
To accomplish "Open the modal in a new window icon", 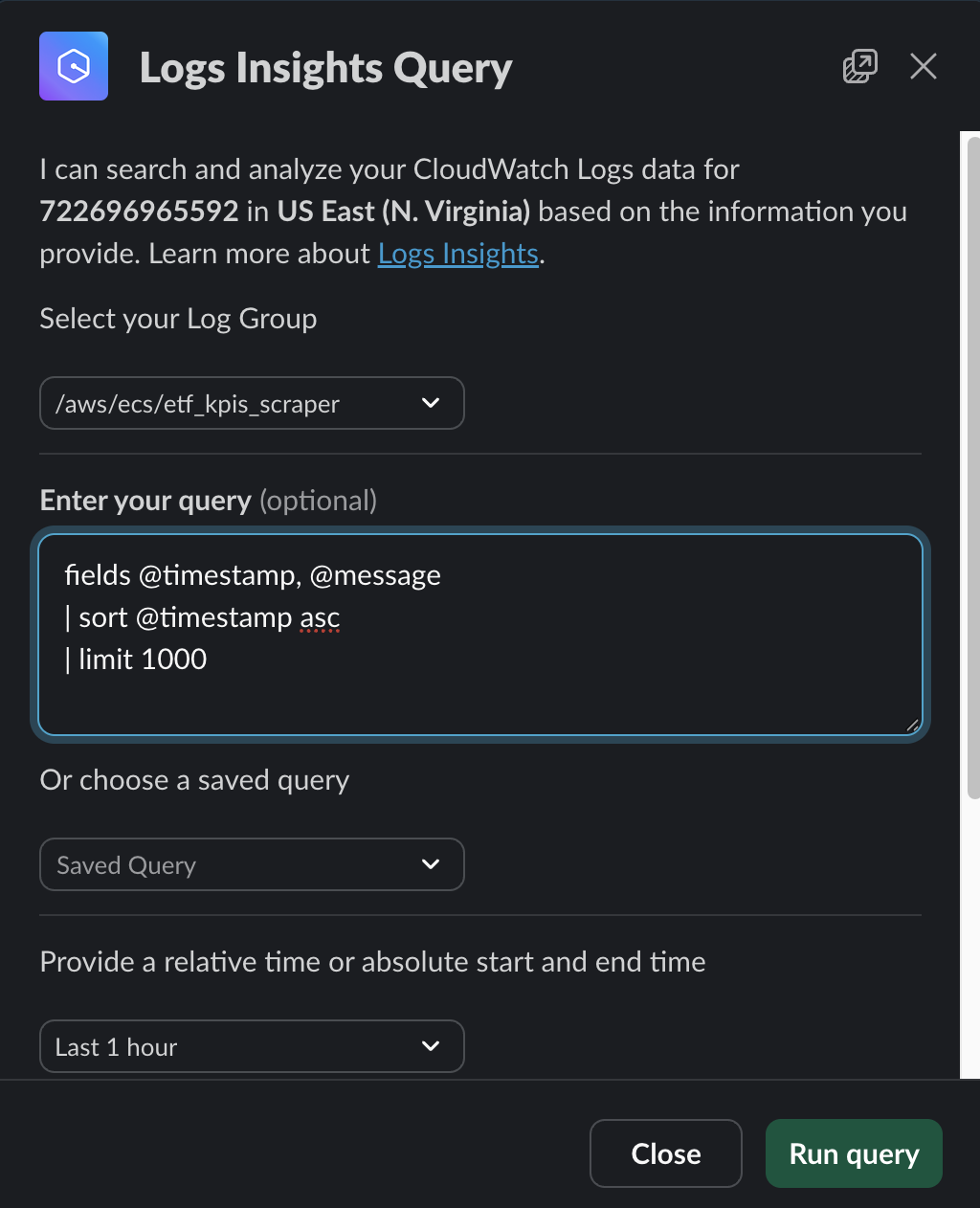I will click(859, 66).
